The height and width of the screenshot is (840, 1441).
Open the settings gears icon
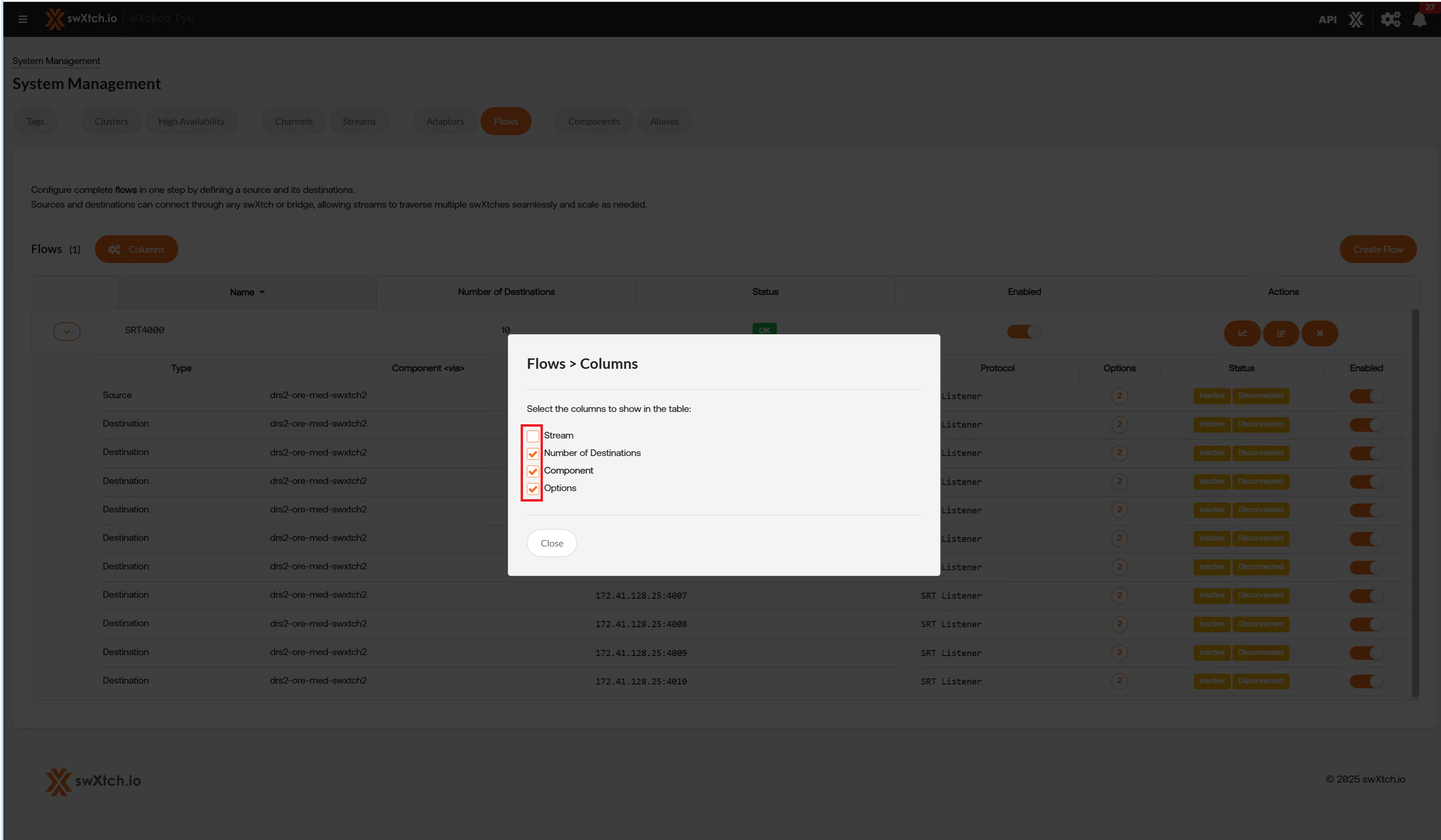click(x=1390, y=19)
